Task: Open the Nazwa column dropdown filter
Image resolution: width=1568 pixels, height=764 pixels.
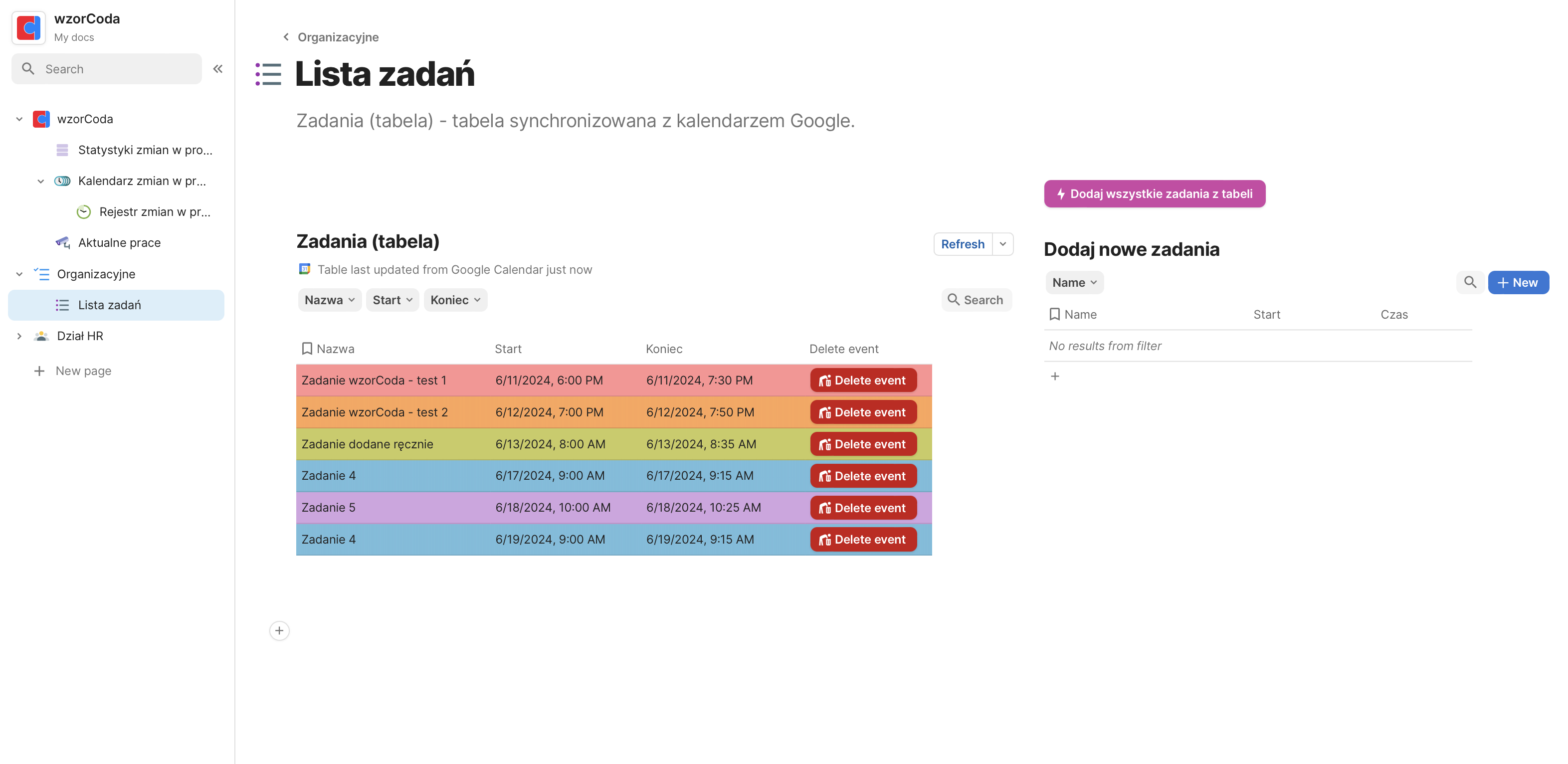Action: pyautogui.click(x=329, y=300)
